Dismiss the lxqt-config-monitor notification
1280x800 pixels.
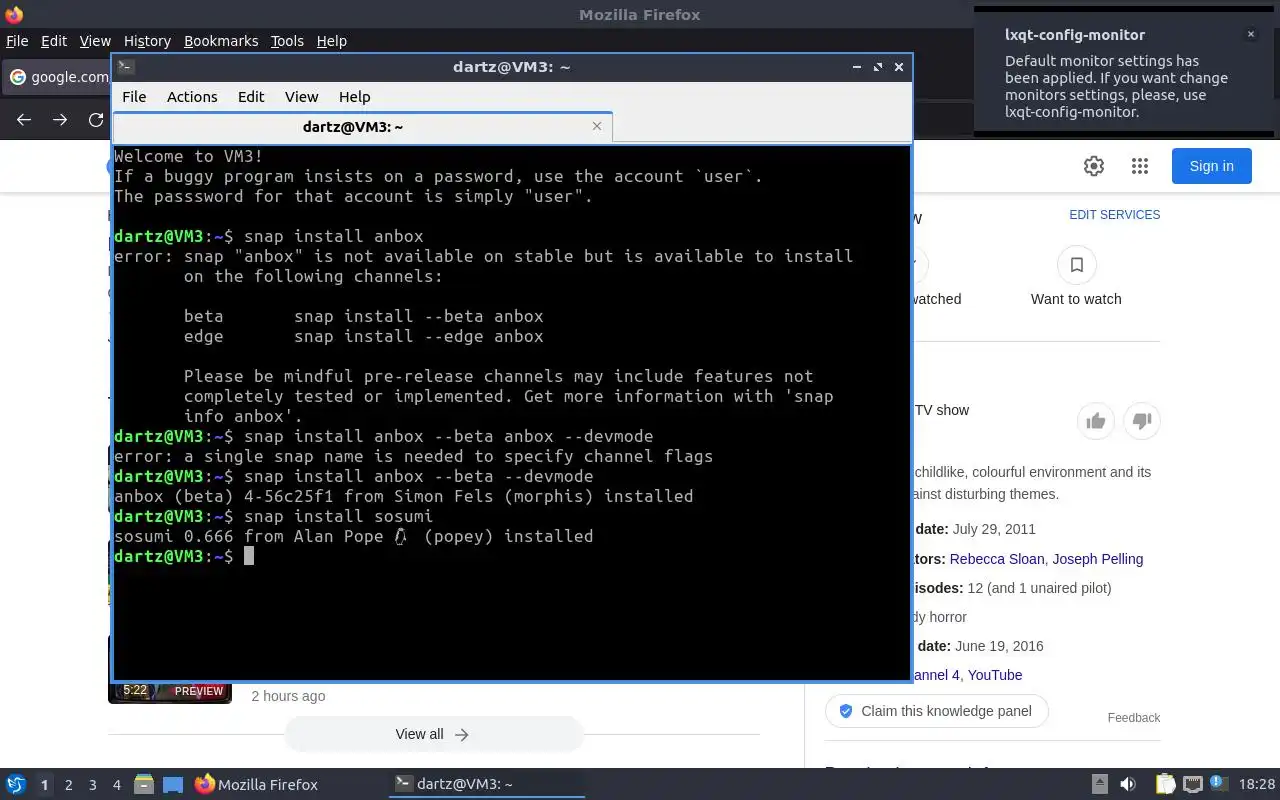tap(1250, 34)
